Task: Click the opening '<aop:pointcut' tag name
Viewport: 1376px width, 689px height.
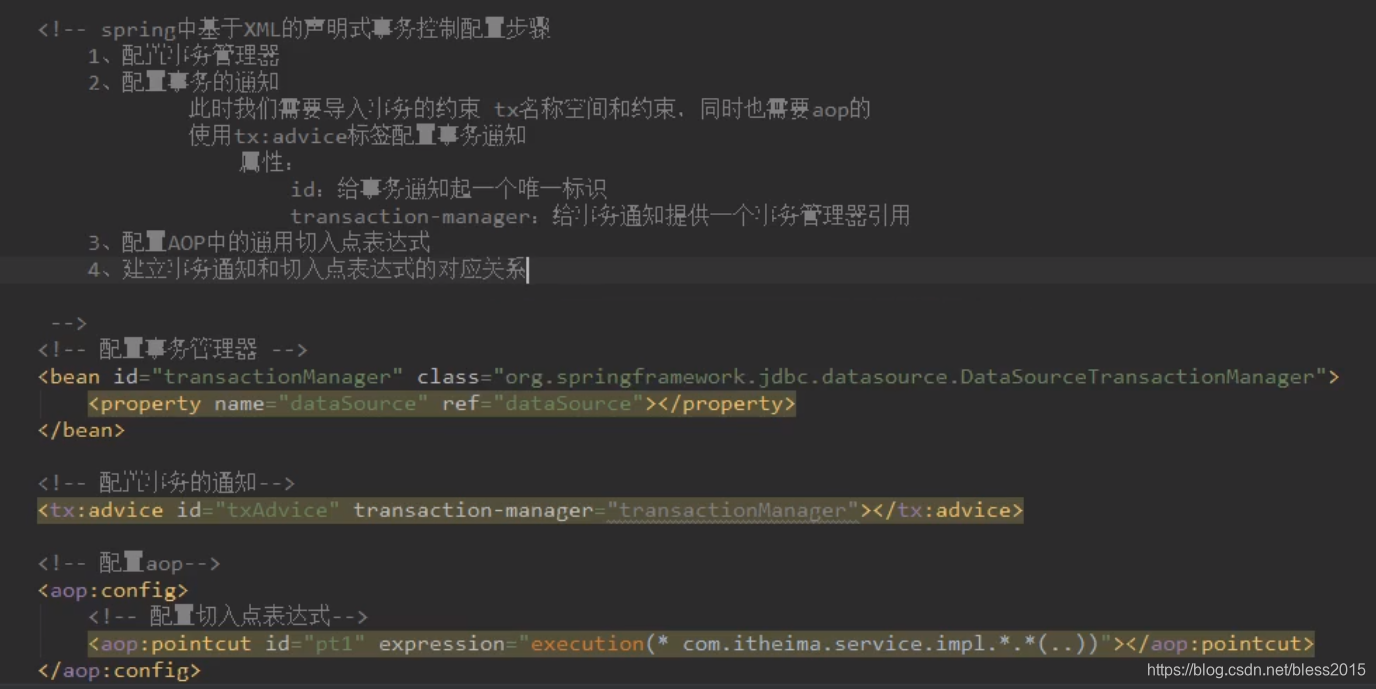Action: tap(170, 644)
